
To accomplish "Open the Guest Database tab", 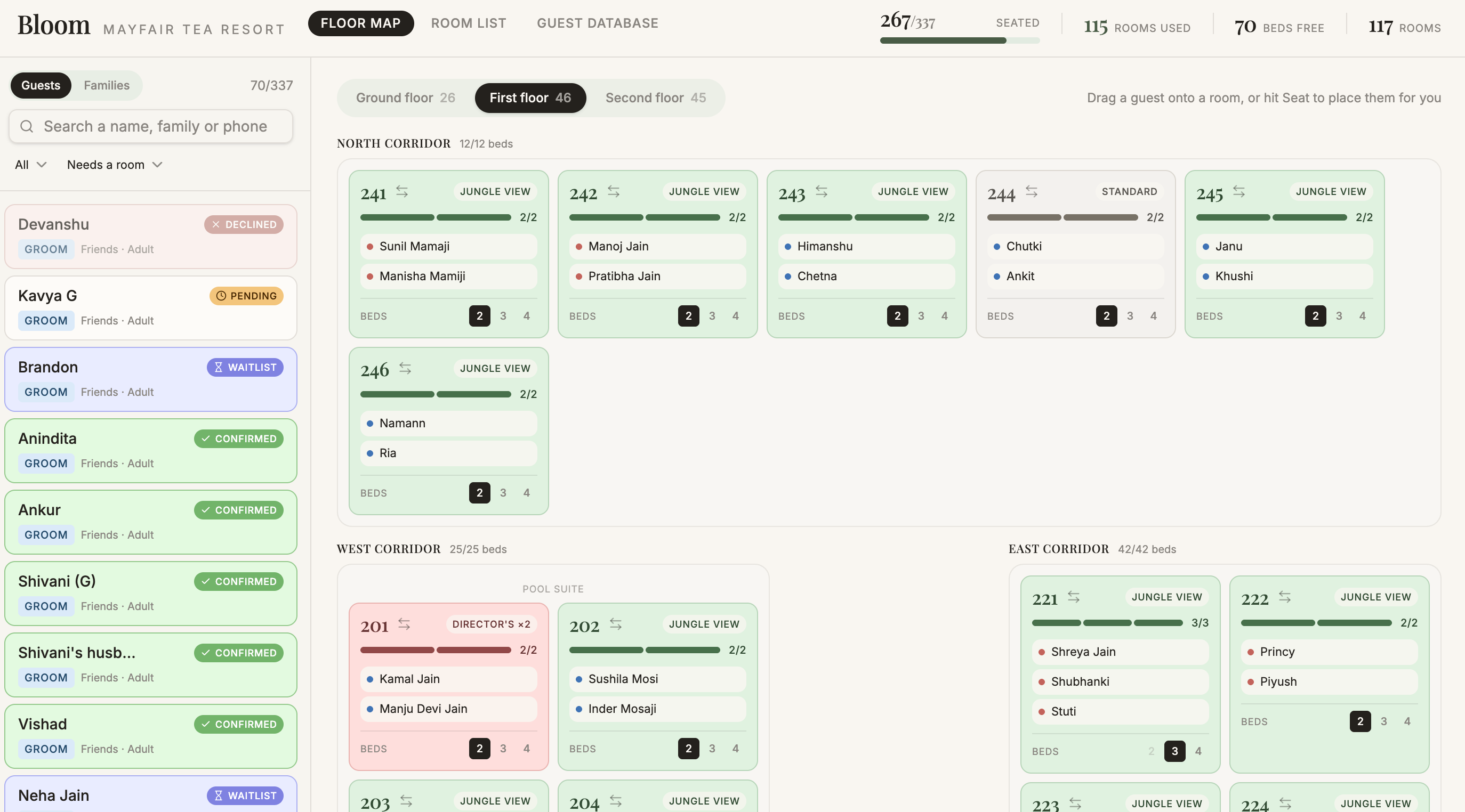I will (597, 23).
